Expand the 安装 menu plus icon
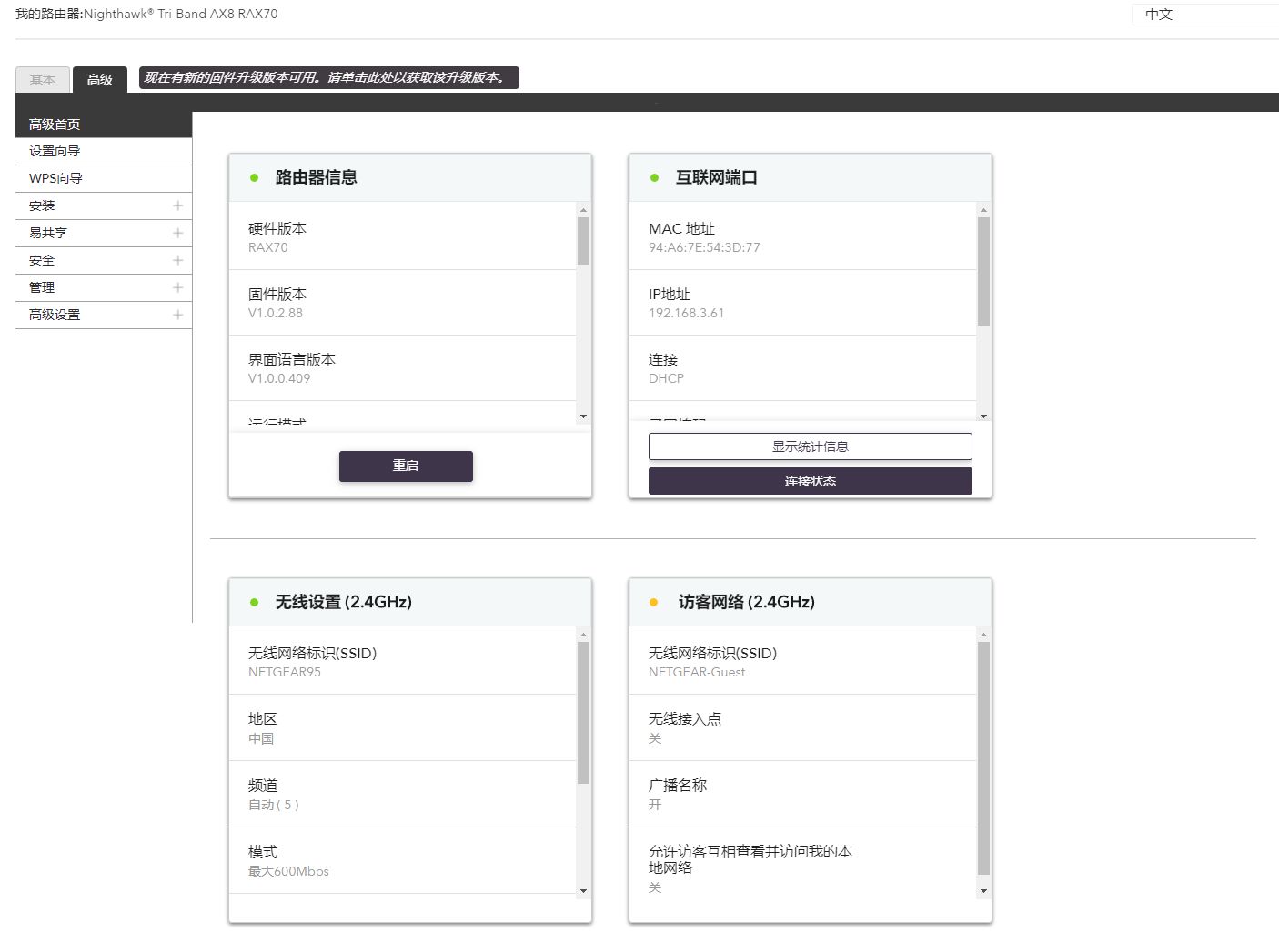1279x952 pixels. tap(177, 205)
